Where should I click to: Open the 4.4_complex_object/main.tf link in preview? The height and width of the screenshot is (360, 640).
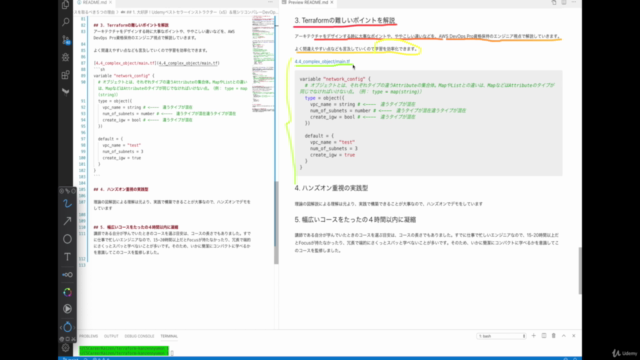coord(322,62)
